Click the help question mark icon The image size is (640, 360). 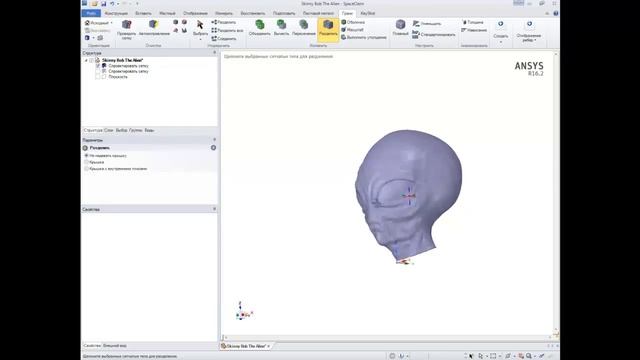[556, 13]
